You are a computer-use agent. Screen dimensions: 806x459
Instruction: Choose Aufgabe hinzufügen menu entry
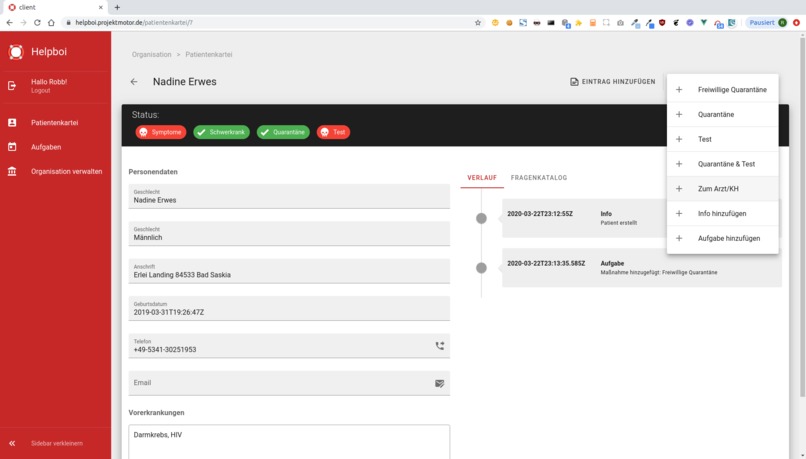tap(723, 238)
